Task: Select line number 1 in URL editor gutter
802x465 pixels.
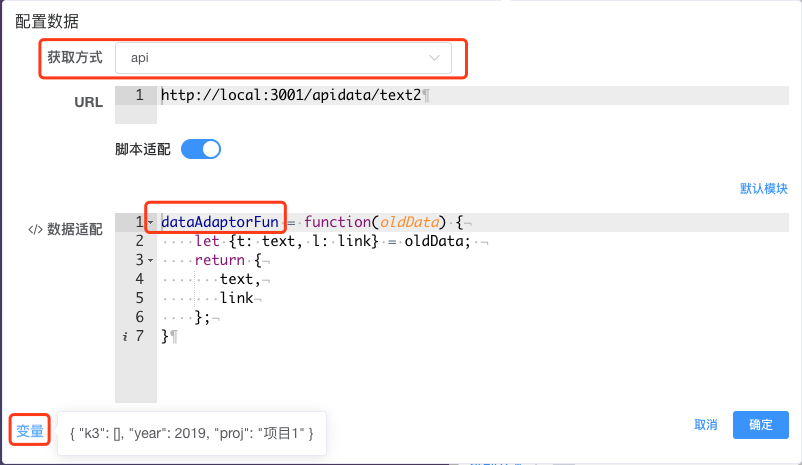Action: pyautogui.click(x=138, y=96)
